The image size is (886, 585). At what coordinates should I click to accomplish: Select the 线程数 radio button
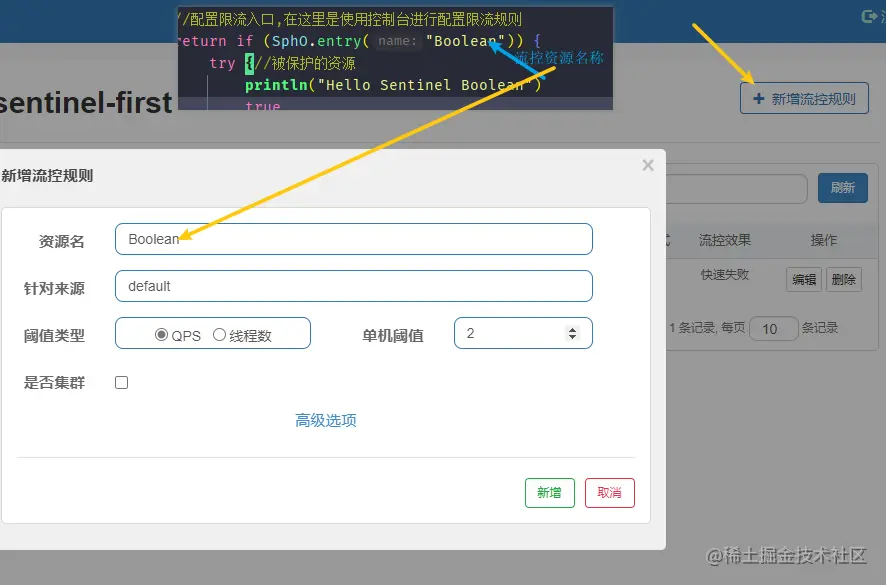click(x=219, y=335)
